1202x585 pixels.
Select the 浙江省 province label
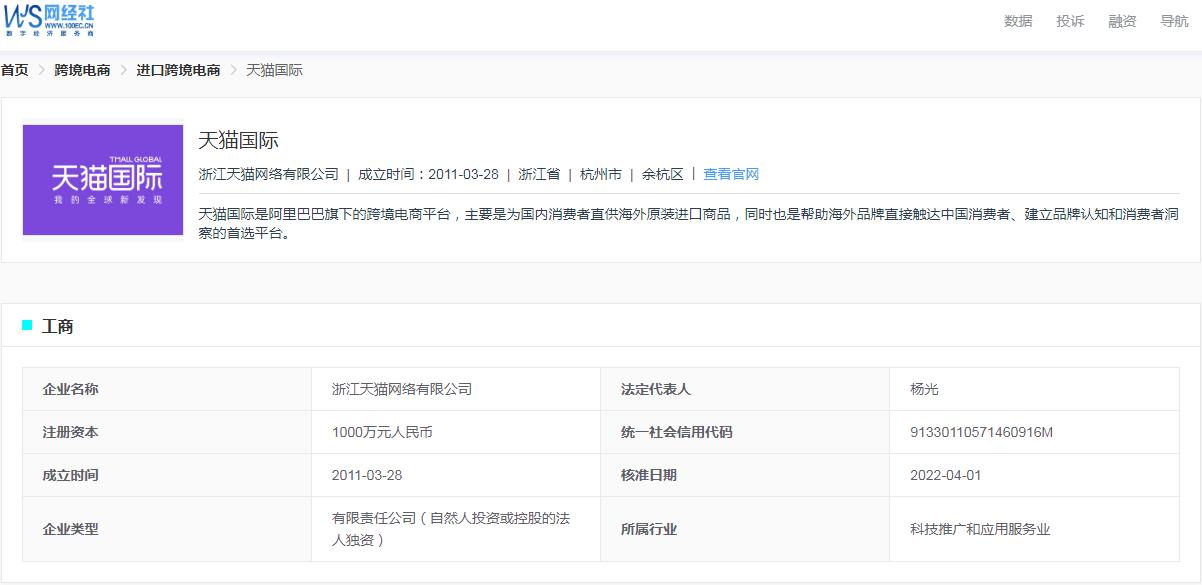[539, 173]
